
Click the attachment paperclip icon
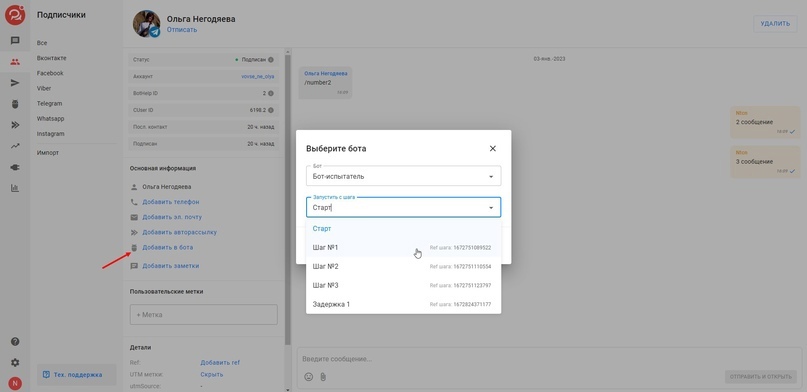click(x=323, y=377)
